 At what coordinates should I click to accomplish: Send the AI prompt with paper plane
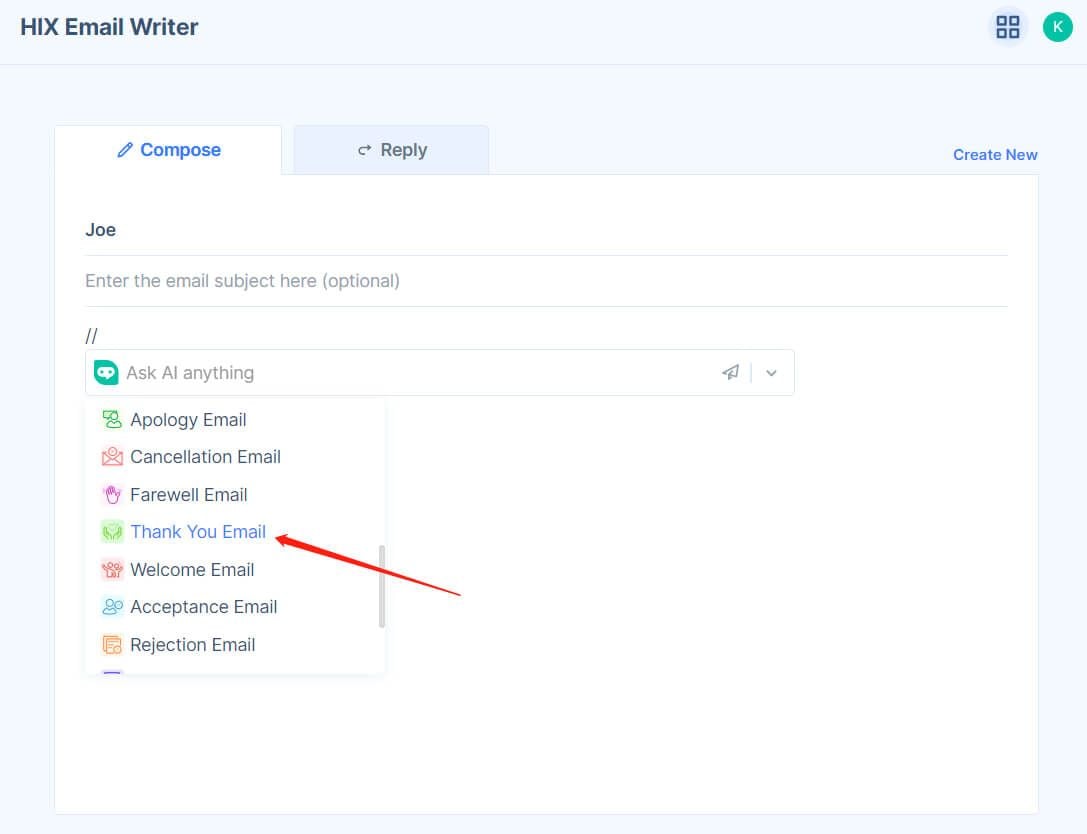[x=730, y=373]
